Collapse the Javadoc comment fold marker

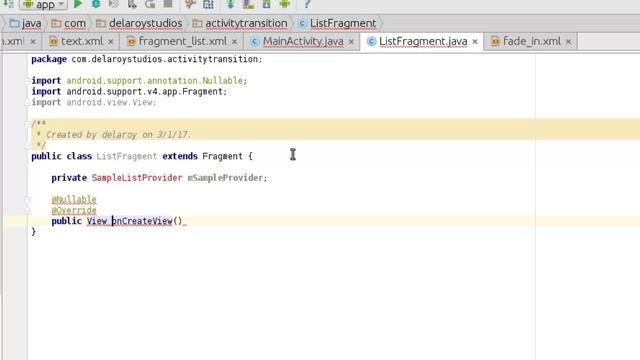click(x=27, y=124)
